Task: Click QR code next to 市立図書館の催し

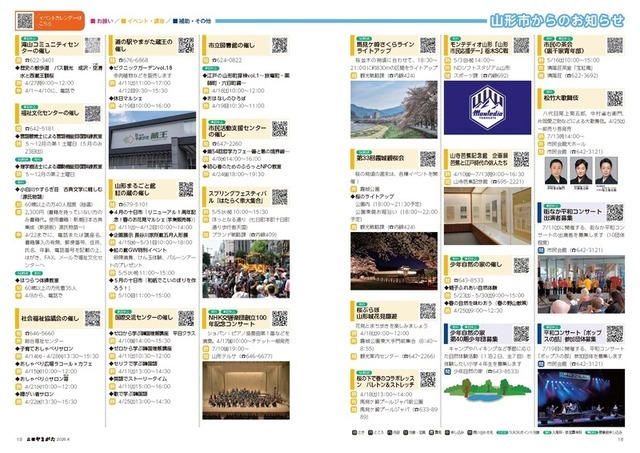Action: pos(280,45)
